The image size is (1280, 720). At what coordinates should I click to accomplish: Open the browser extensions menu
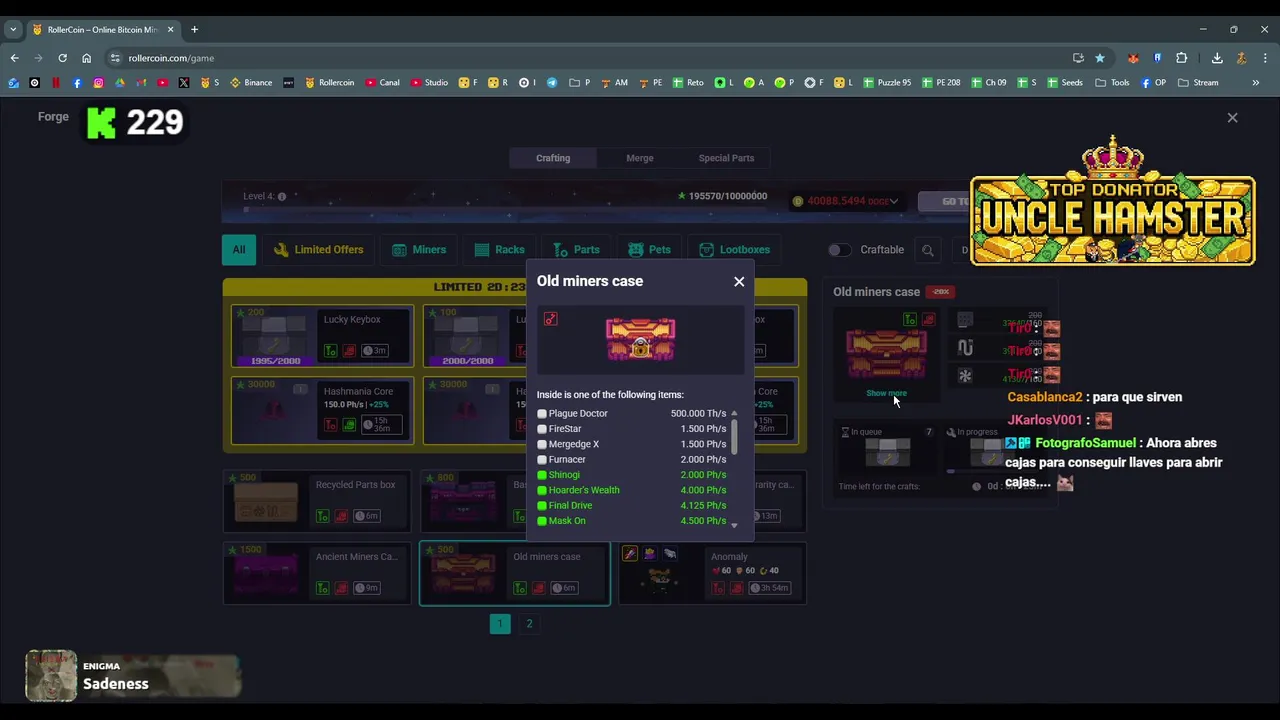[x=1181, y=58]
